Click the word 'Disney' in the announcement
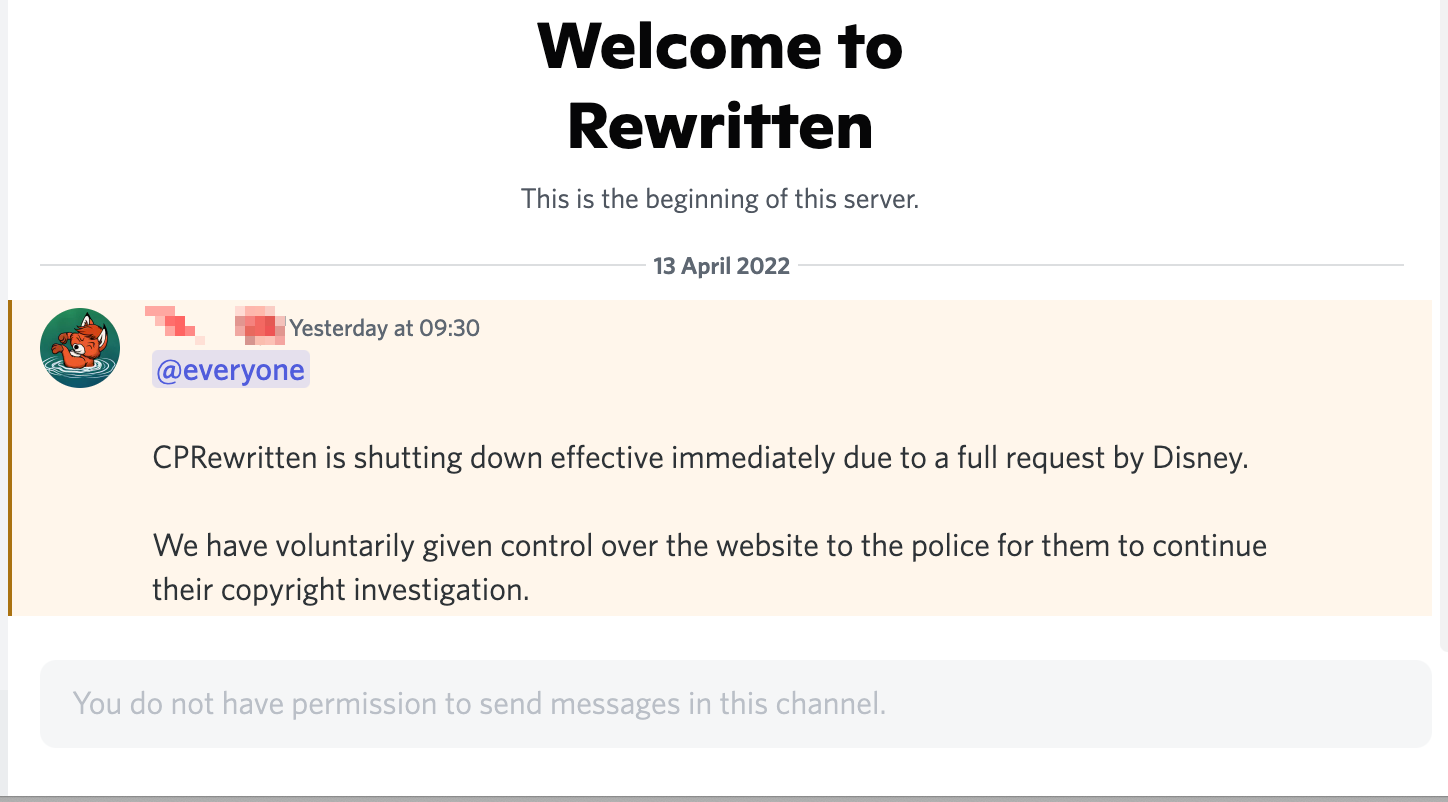This screenshot has height=802, width=1448. pyautogui.click(x=1198, y=458)
